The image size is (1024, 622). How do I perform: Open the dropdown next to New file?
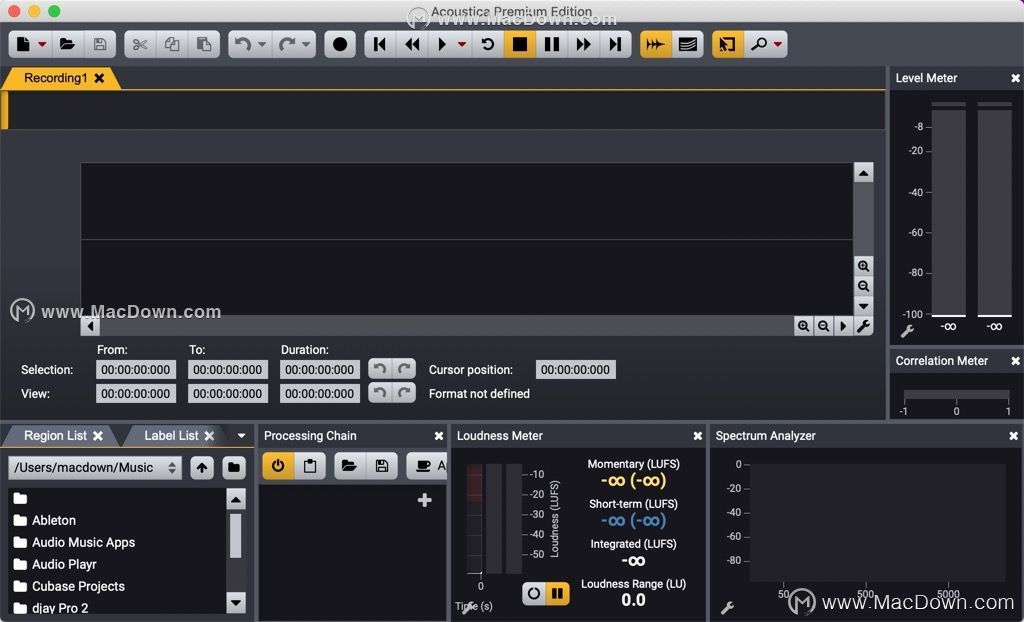click(x=42, y=44)
